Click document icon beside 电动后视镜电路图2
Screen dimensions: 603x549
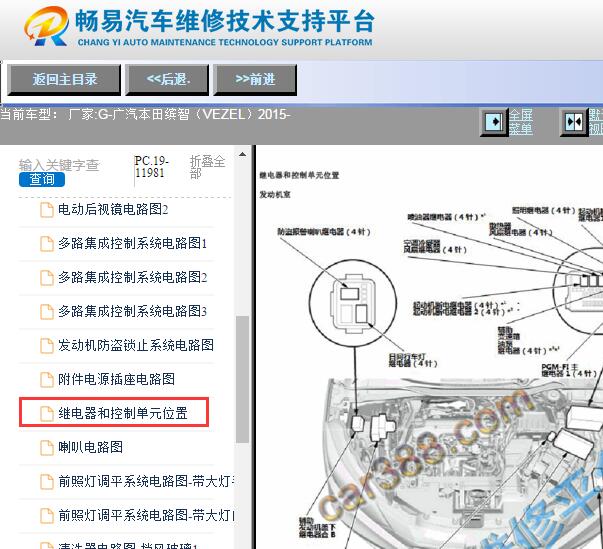coord(47,210)
